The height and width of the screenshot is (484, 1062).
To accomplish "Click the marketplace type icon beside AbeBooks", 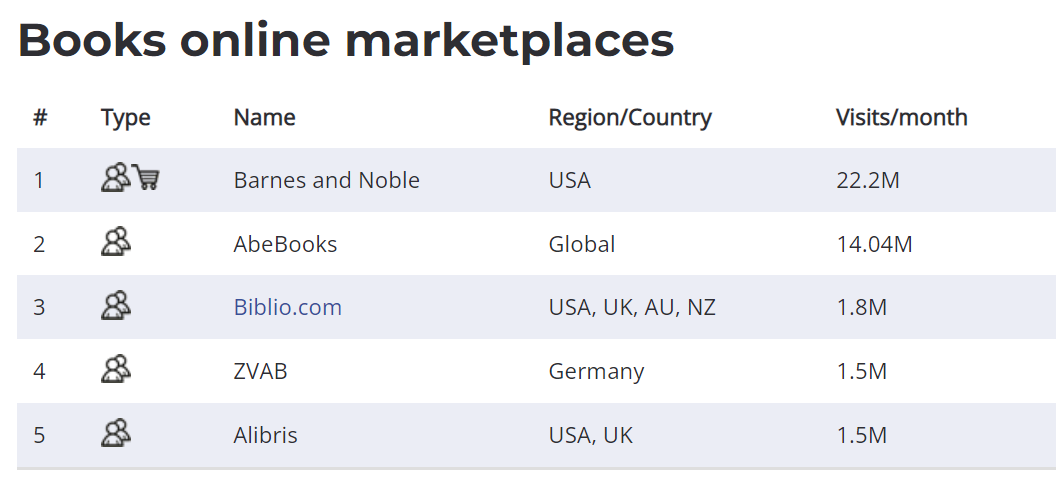I will 116,242.
